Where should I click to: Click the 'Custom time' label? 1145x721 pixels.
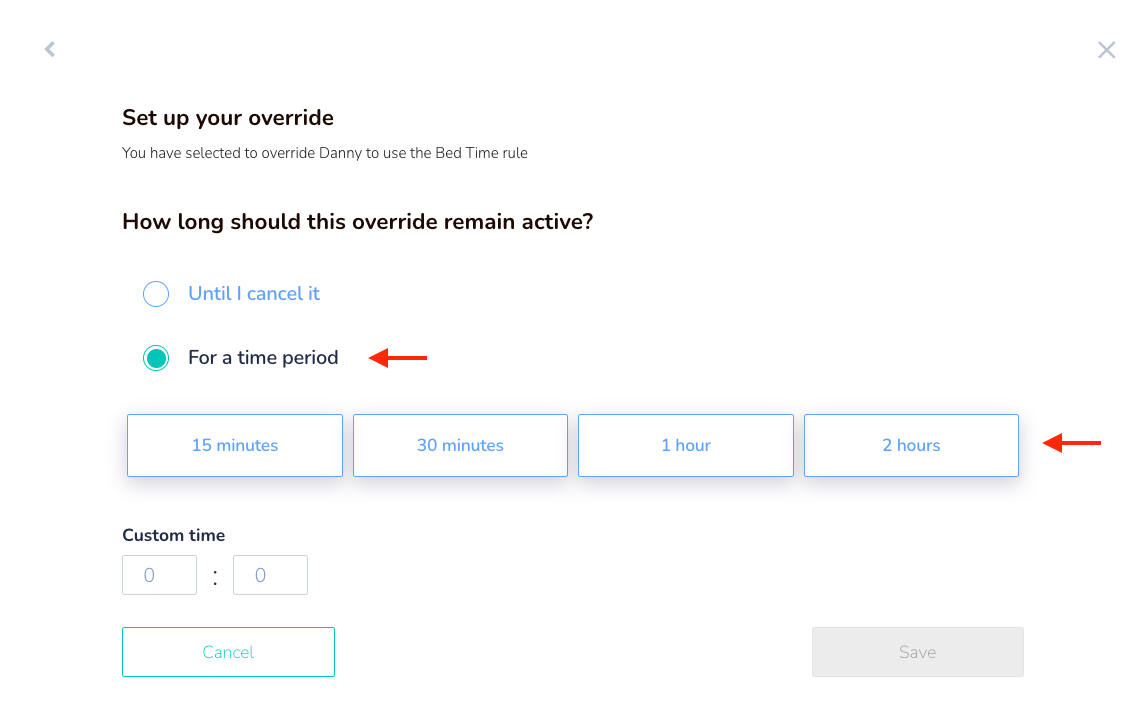point(174,535)
